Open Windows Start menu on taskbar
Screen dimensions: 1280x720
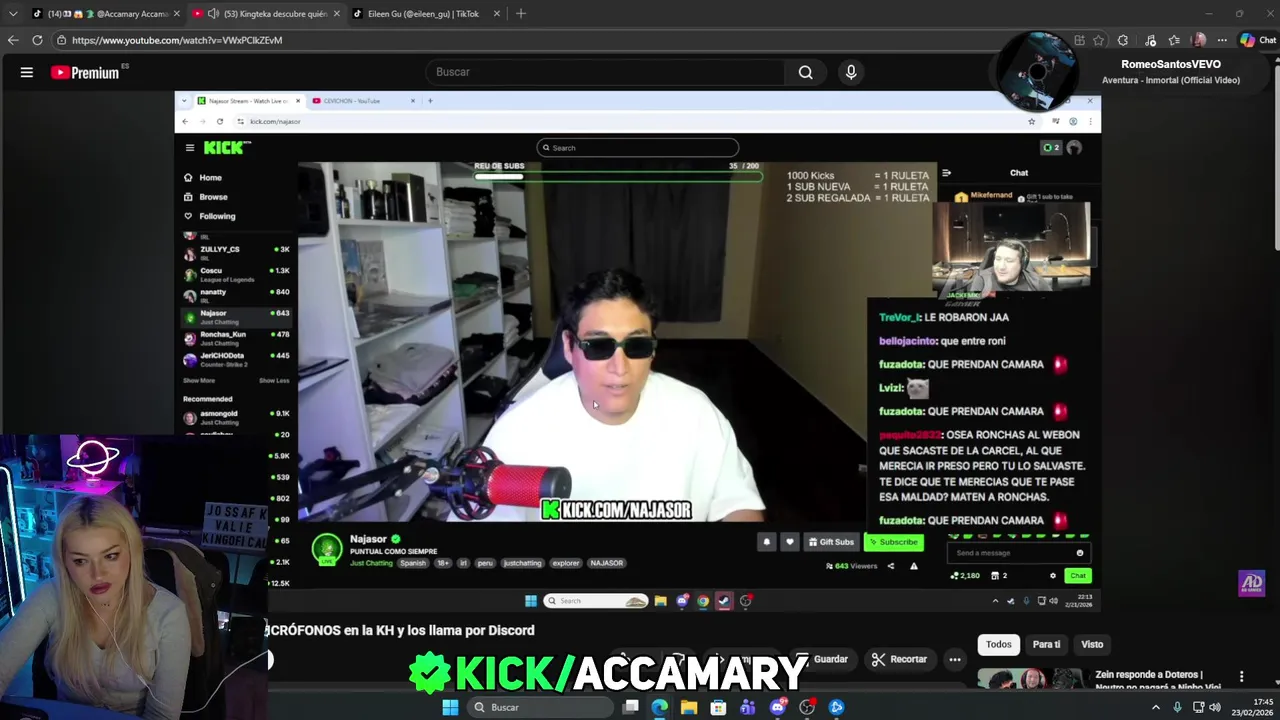pyautogui.click(x=450, y=707)
